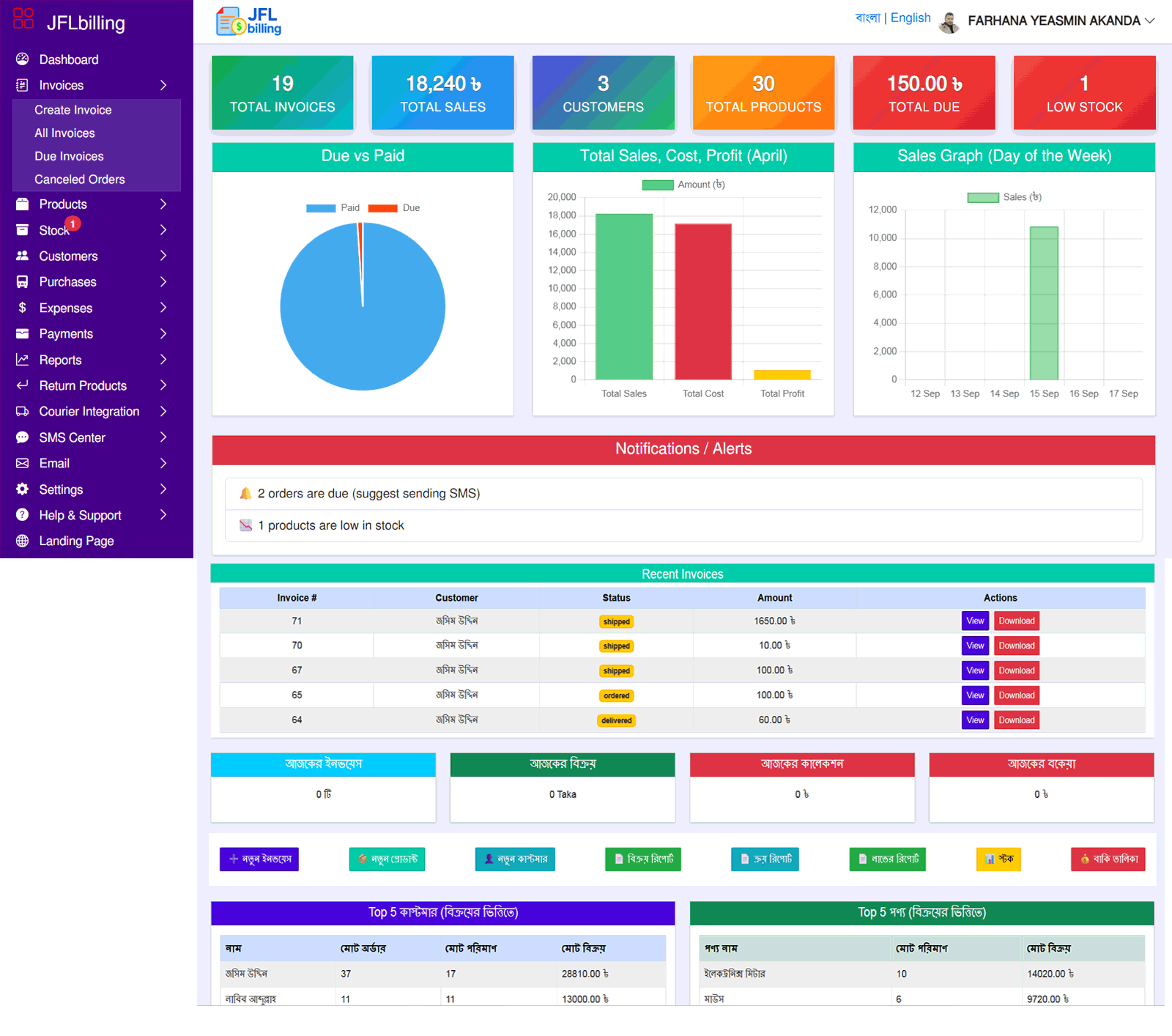Click the Low Stock summary card
The image size is (1172, 1036).
pyautogui.click(x=1085, y=93)
